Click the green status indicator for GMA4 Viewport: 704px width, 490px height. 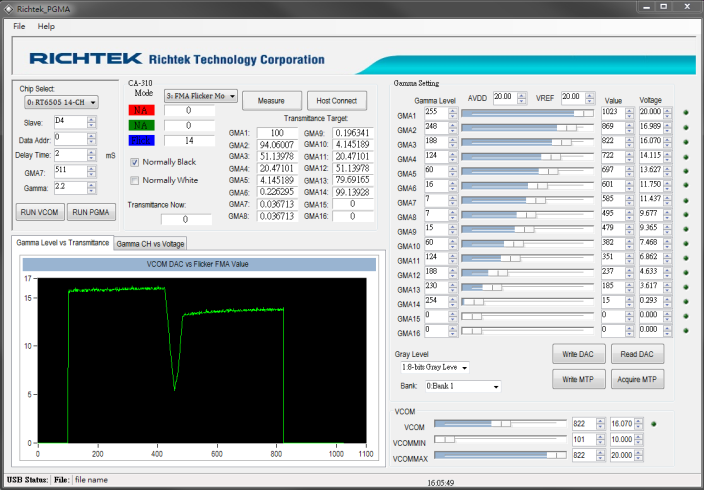[686, 157]
